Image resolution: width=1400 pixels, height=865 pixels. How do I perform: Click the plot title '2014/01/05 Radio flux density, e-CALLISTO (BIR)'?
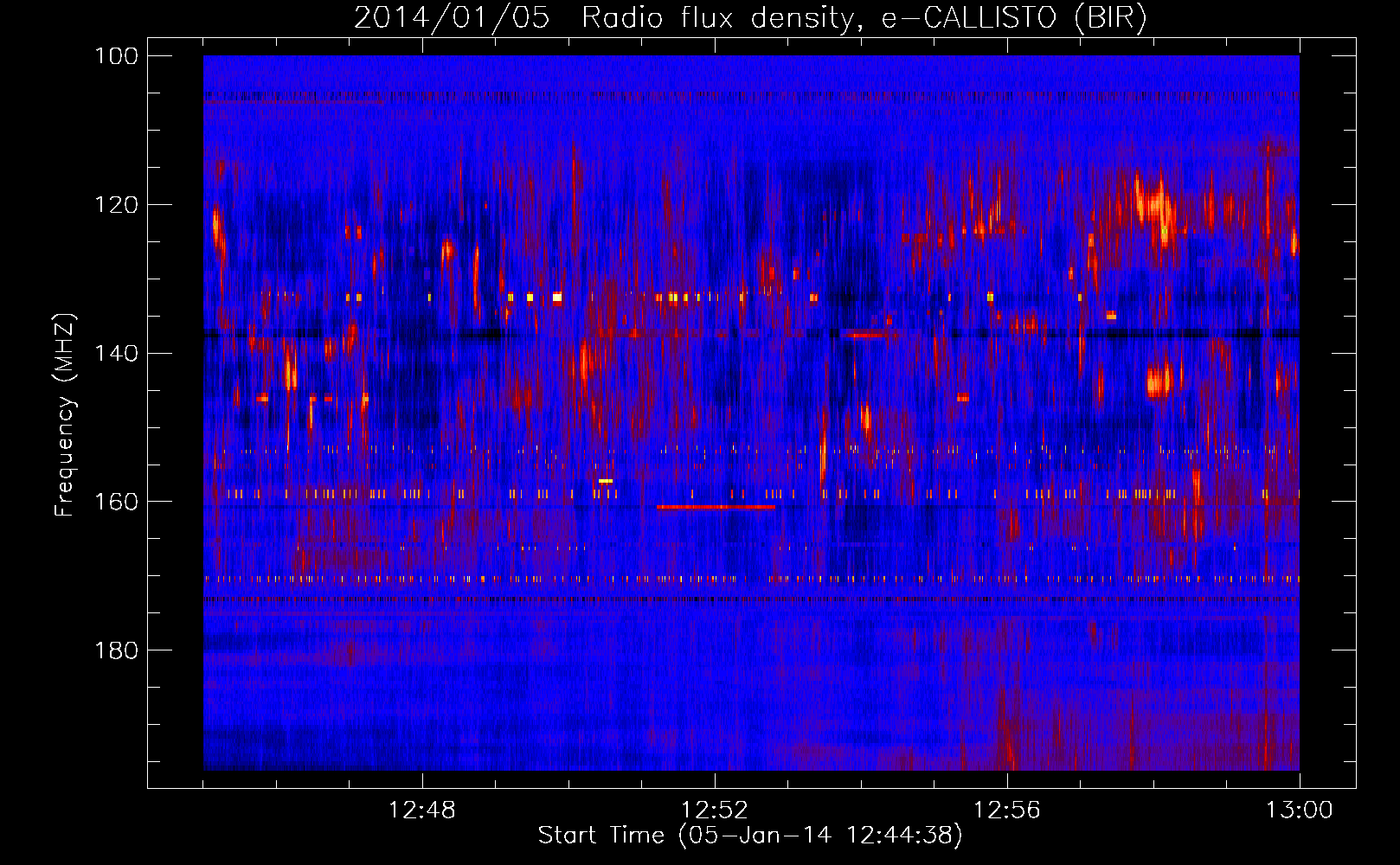750,17
